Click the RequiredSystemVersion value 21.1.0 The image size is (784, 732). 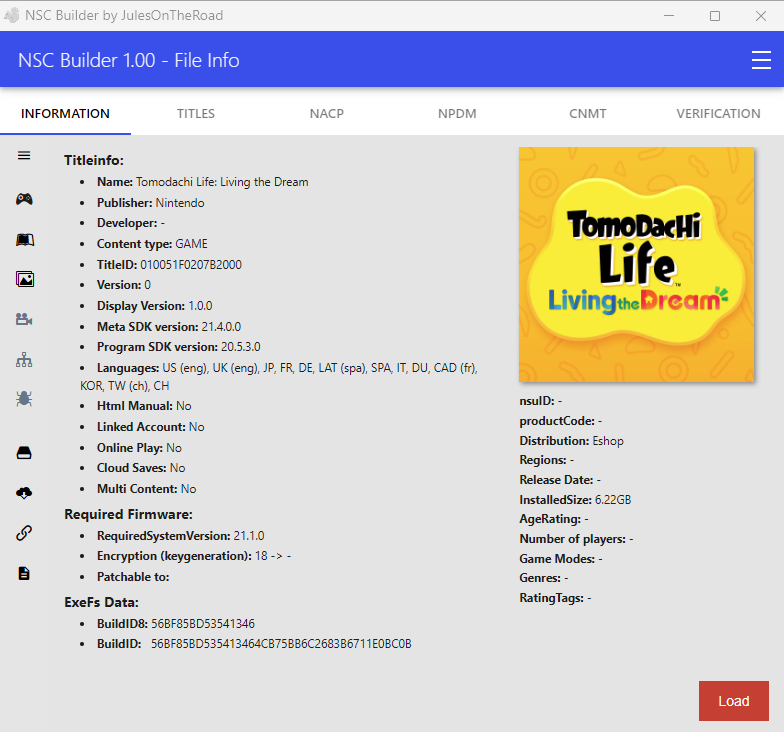(249, 536)
